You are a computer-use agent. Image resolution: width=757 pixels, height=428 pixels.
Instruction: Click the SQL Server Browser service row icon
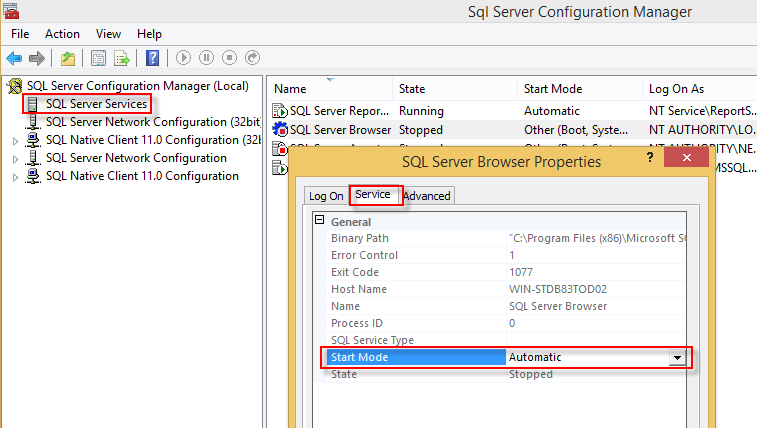point(280,130)
